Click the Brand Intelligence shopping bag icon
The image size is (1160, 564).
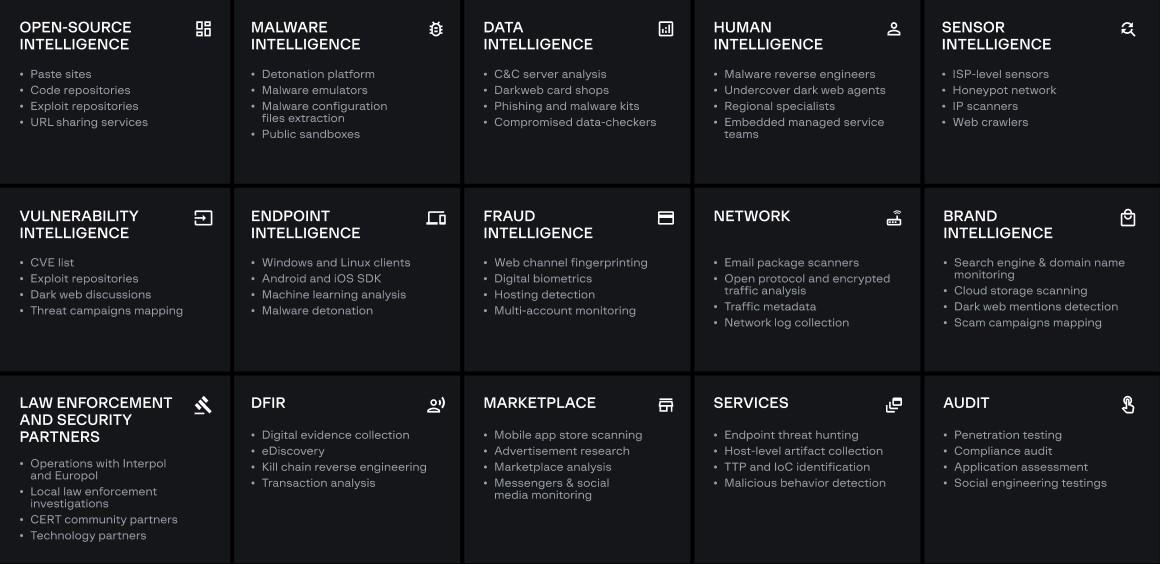pyautogui.click(x=1128, y=218)
